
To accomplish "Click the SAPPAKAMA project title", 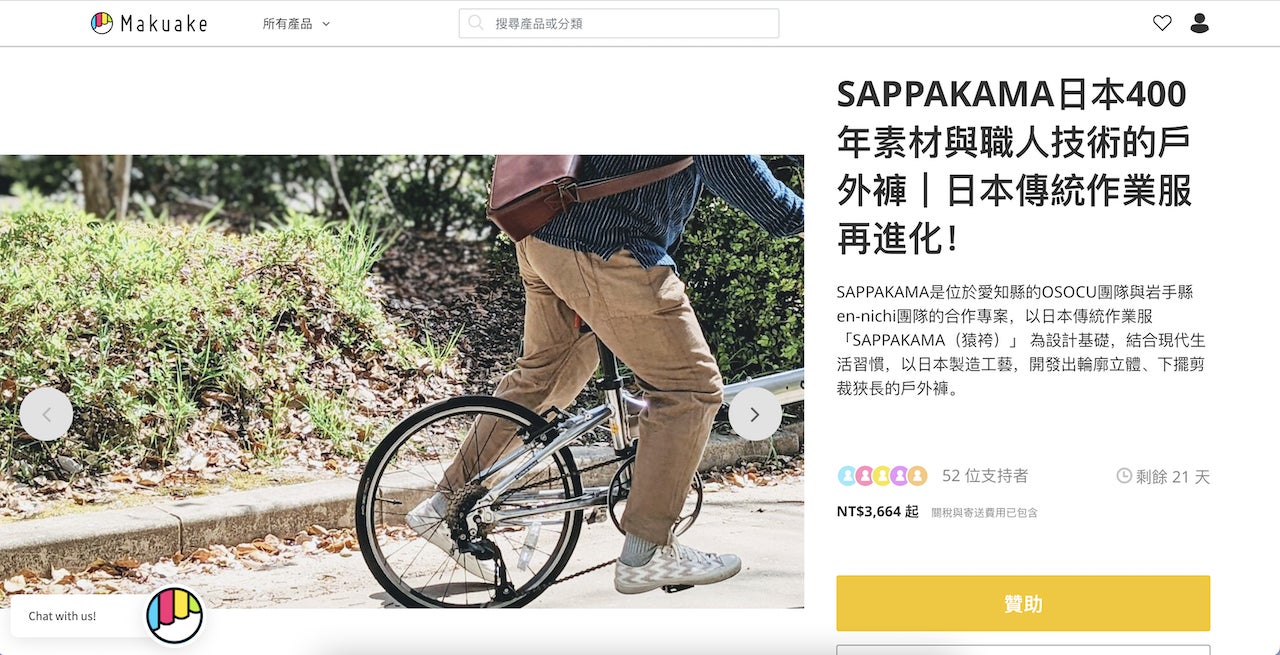I will coord(1014,166).
